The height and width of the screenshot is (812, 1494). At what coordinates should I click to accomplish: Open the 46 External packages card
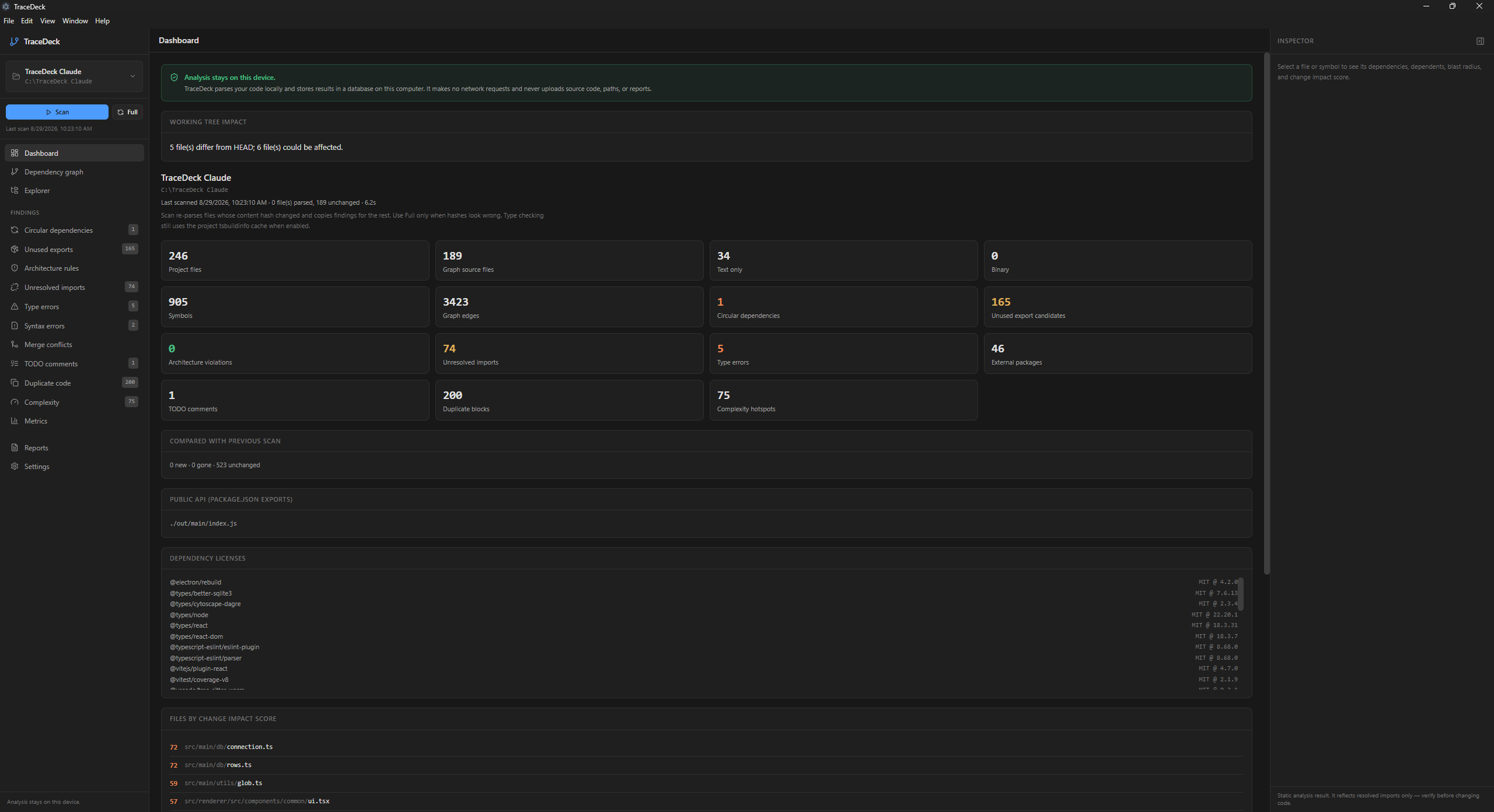(x=1118, y=353)
